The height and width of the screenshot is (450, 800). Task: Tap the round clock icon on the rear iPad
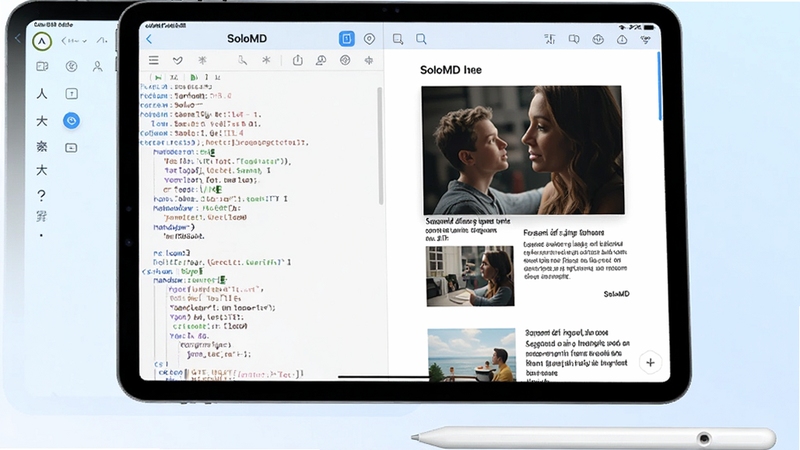(x=71, y=66)
